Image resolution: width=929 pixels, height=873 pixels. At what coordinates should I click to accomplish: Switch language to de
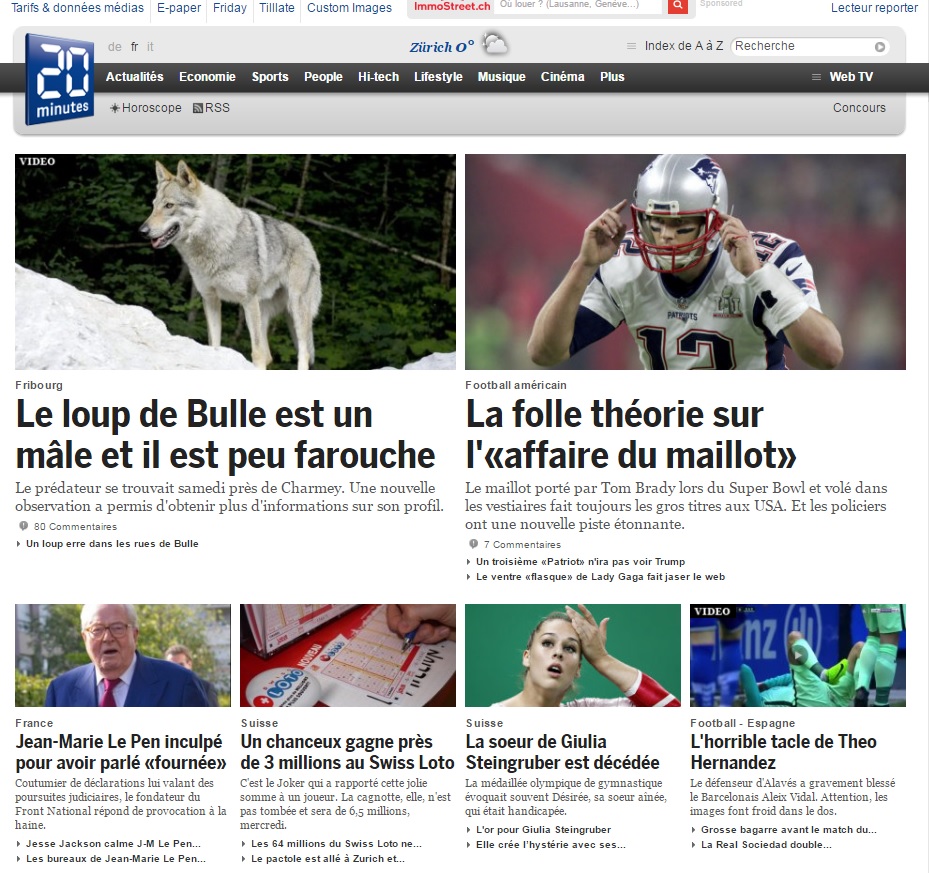pyautogui.click(x=114, y=46)
